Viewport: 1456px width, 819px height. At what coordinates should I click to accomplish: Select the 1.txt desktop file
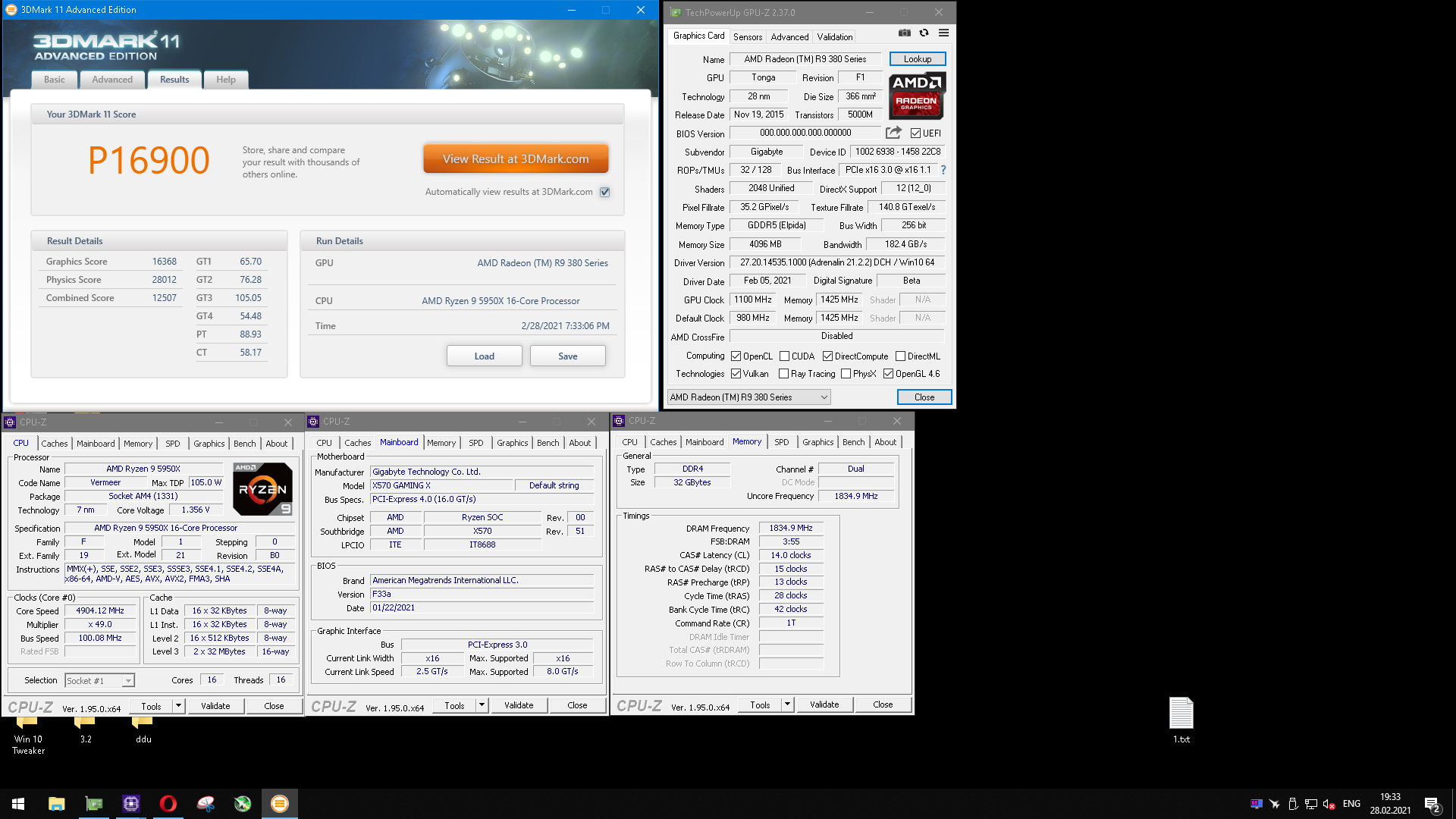pos(1181,720)
